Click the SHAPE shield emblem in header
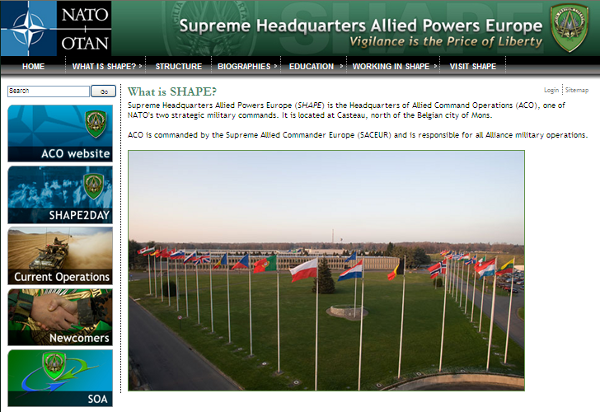Viewport: 600px width, 412px height. click(569, 28)
